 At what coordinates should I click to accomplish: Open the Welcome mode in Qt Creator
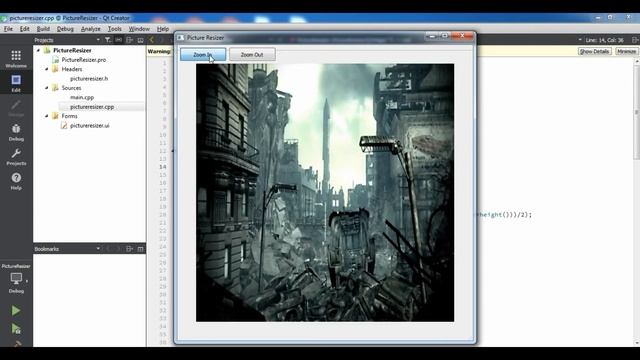pos(16,59)
